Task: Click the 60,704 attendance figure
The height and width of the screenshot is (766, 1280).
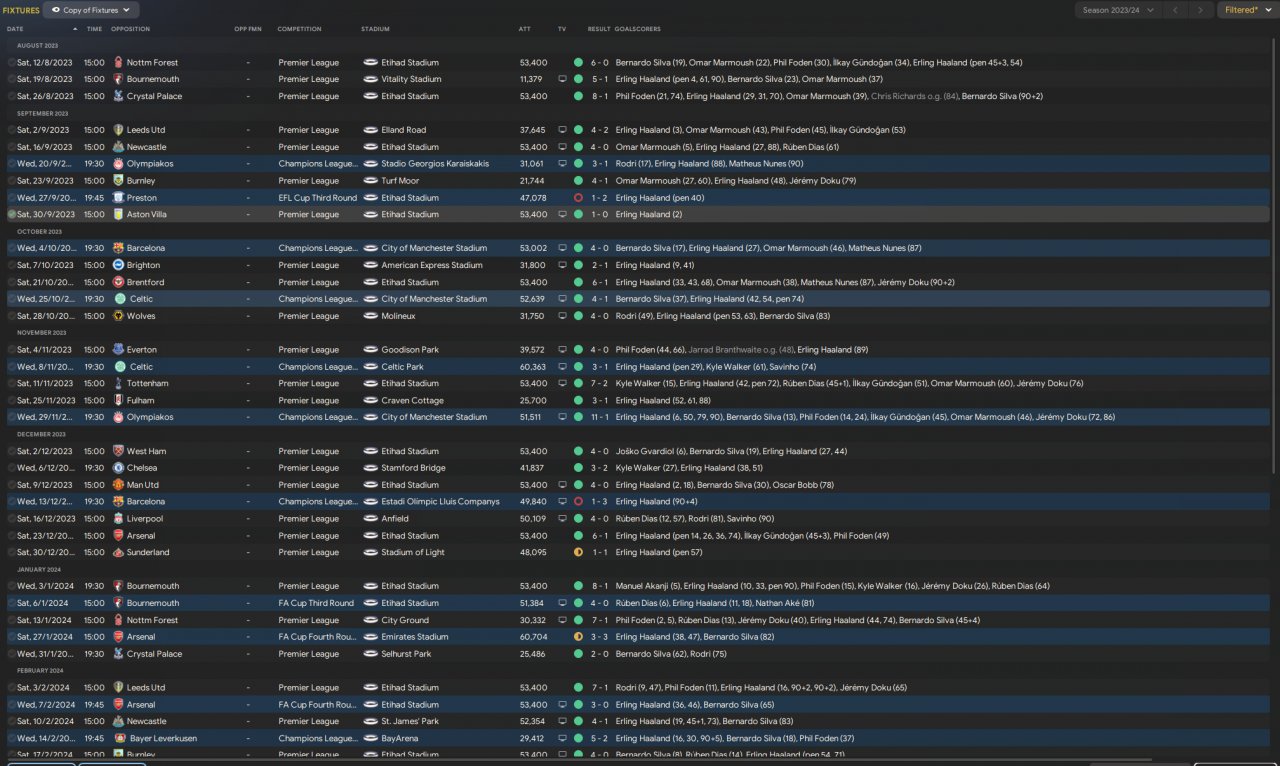Action: click(533, 637)
